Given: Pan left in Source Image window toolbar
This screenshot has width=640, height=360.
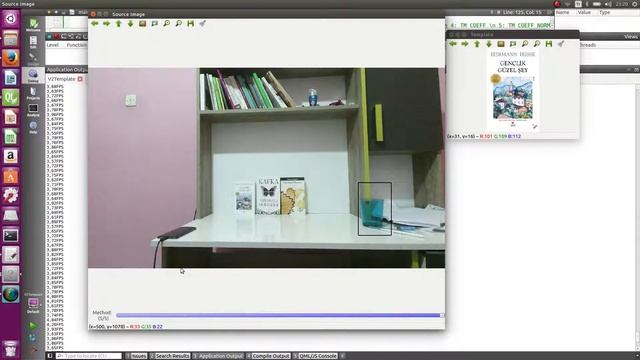Looking at the screenshot, I should click(x=95, y=24).
